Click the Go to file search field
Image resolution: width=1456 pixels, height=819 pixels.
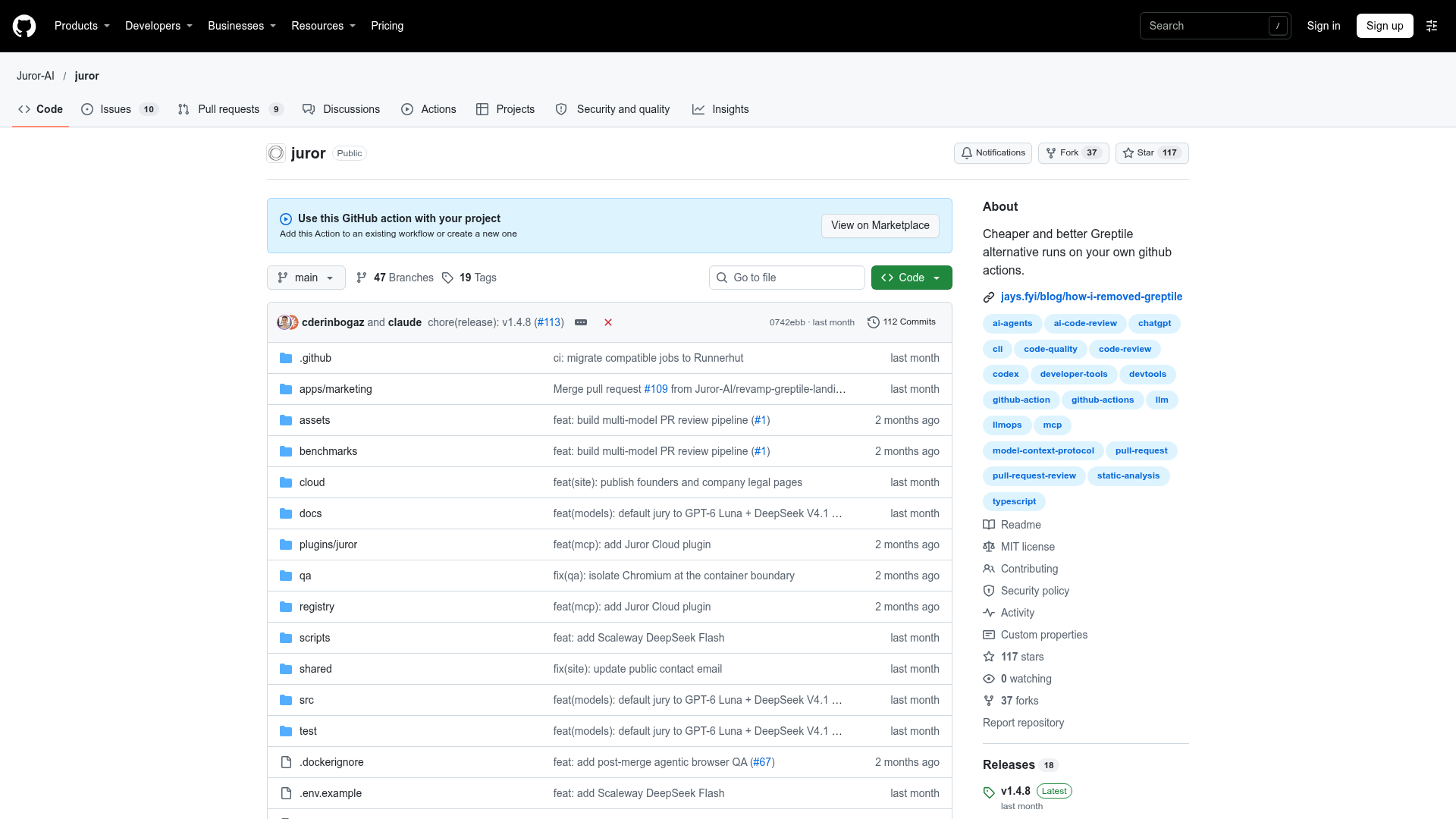(x=787, y=278)
